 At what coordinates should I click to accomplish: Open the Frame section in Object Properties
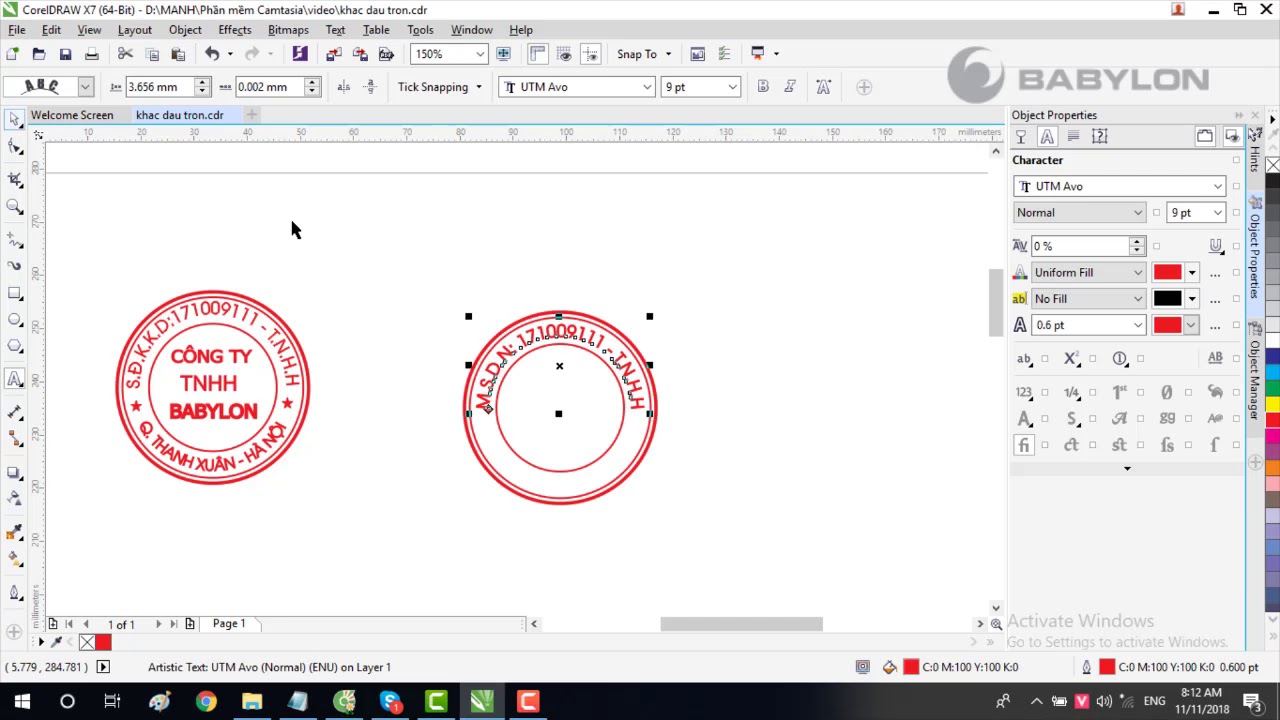[1099, 136]
